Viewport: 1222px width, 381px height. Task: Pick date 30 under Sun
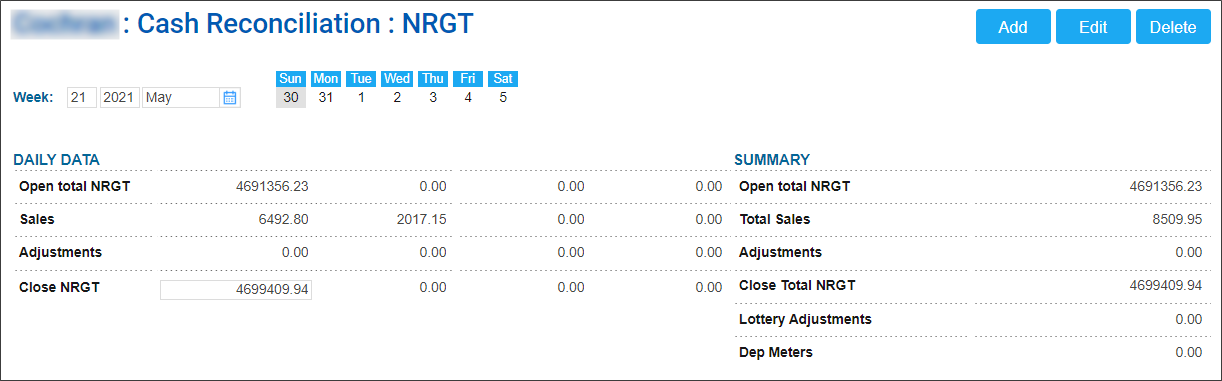click(291, 97)
